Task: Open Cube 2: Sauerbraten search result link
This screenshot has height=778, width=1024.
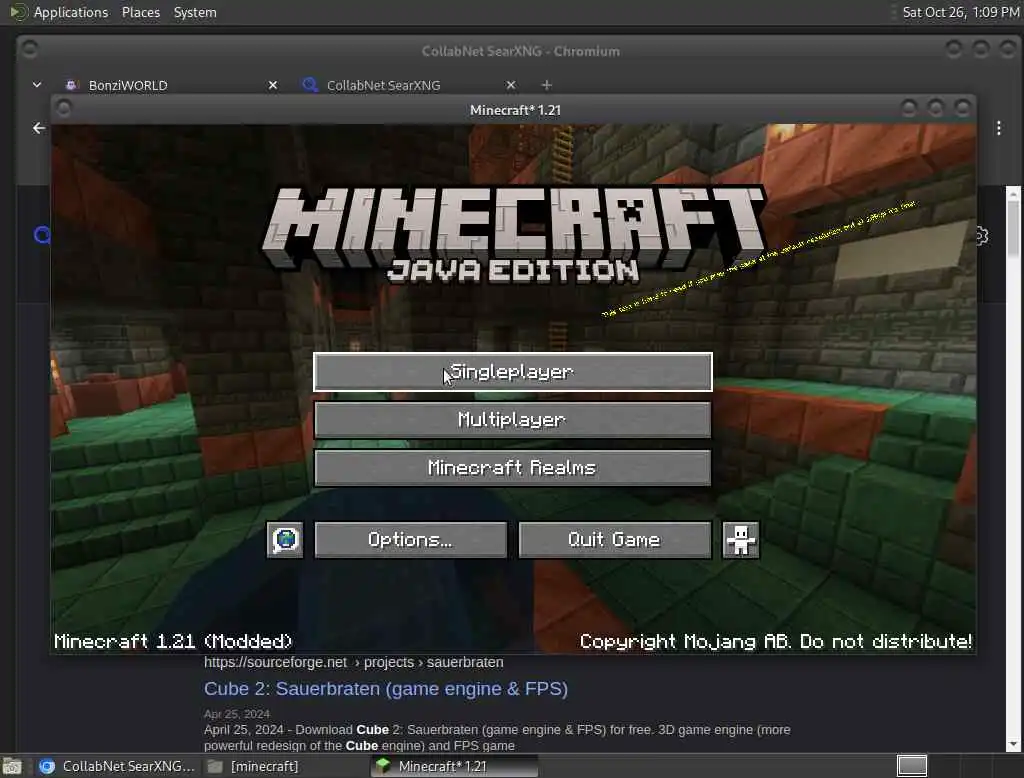Action: pos(386,689)
